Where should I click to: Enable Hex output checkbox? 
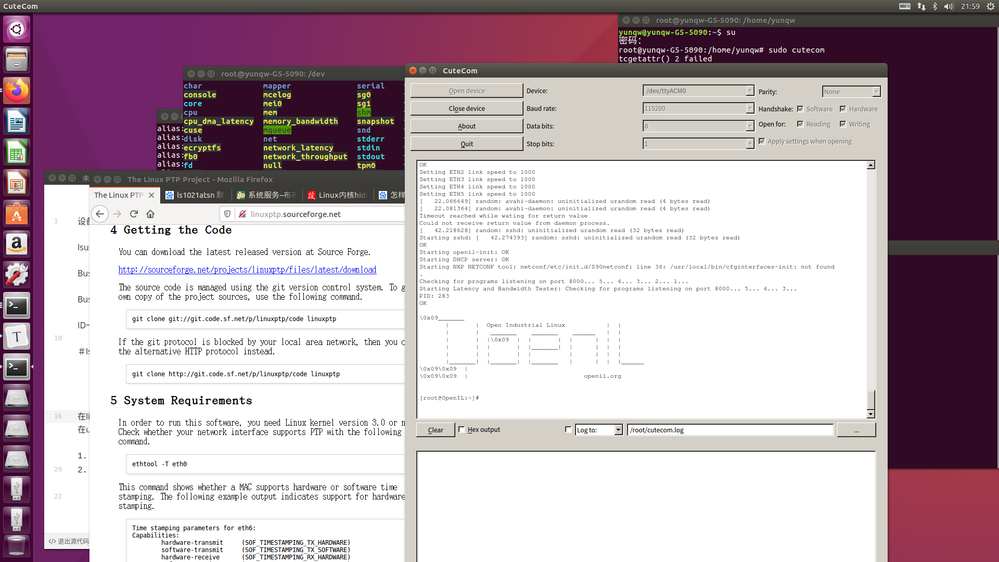coord(462,429)
